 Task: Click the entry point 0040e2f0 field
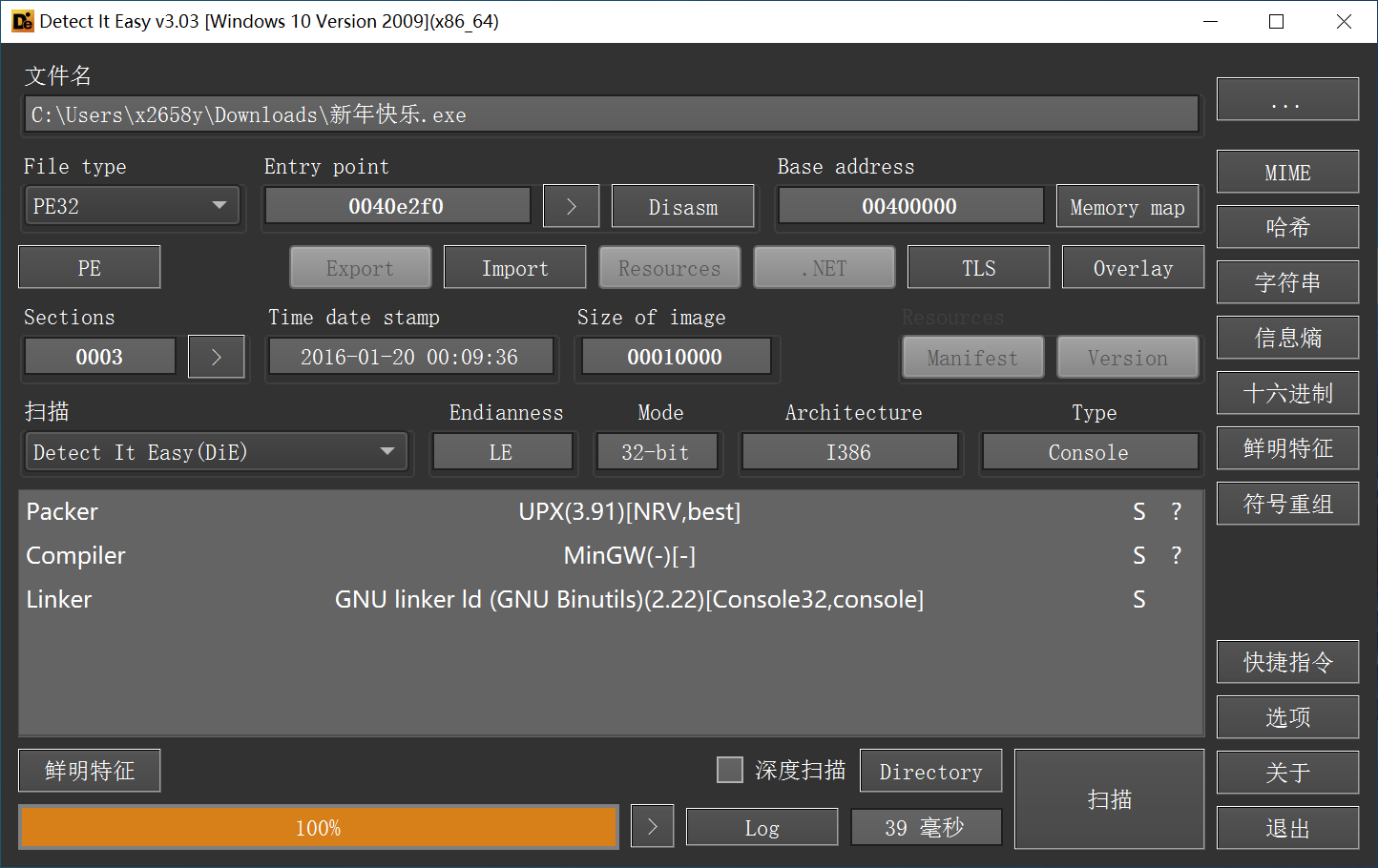397,206
